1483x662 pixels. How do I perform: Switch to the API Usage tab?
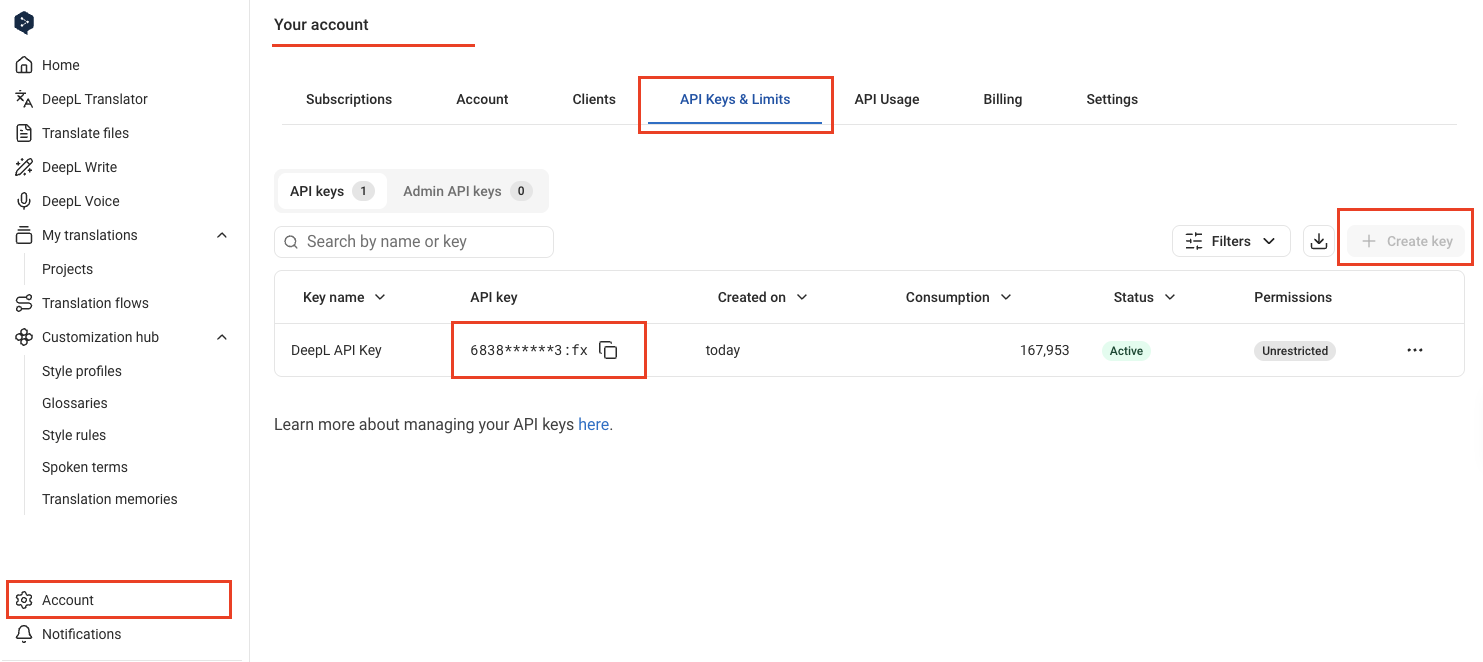point(886,99)
